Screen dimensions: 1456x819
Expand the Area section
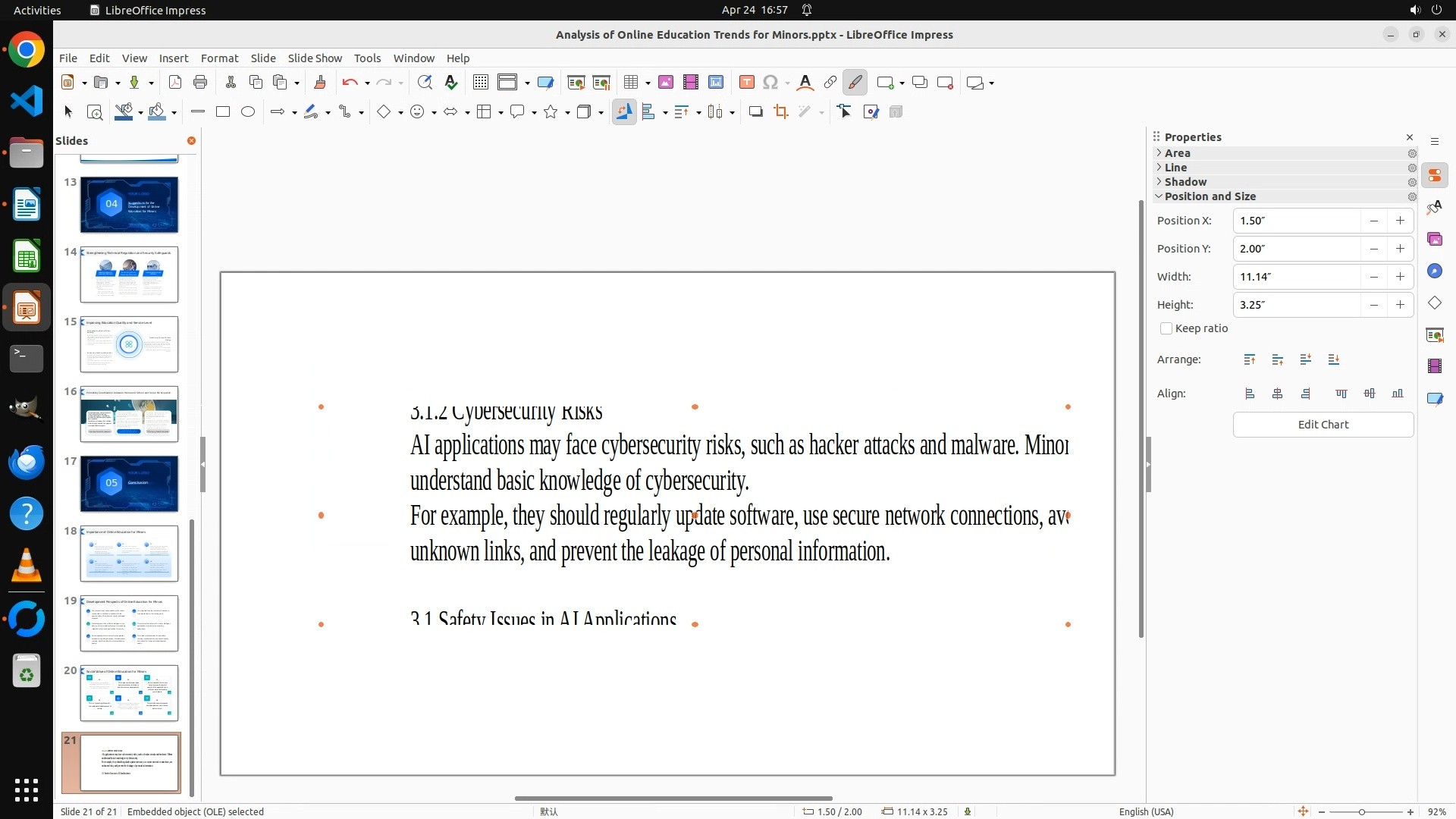[1177, 153]
